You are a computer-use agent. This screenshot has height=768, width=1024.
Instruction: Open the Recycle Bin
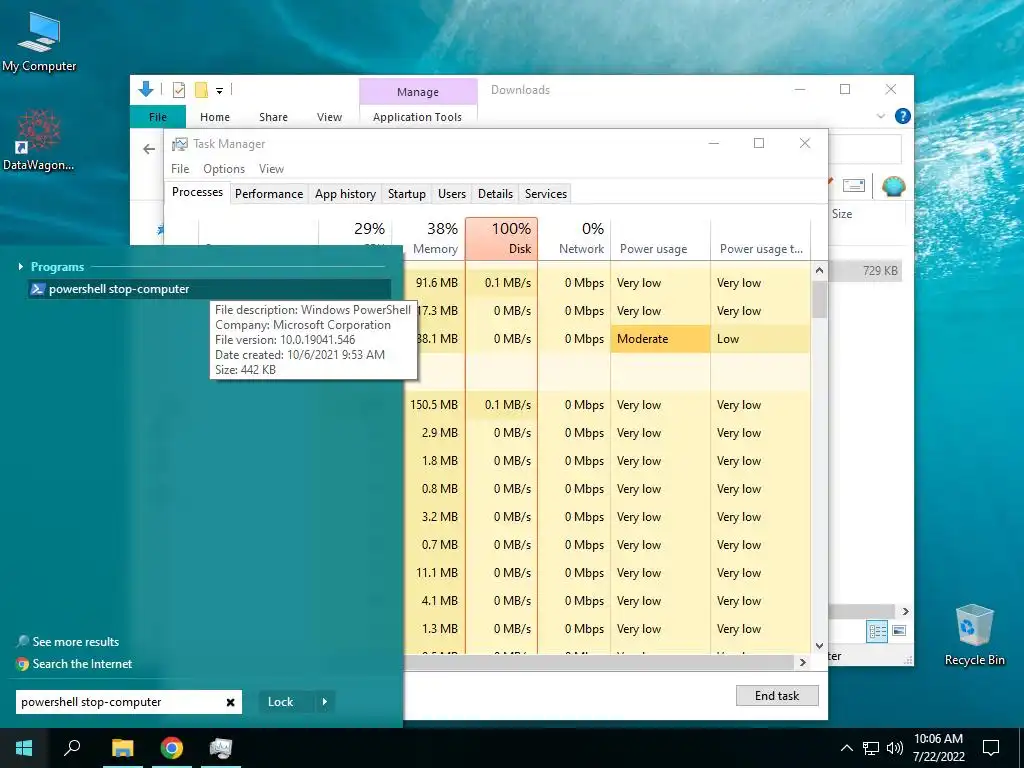(x=974, y=635)
